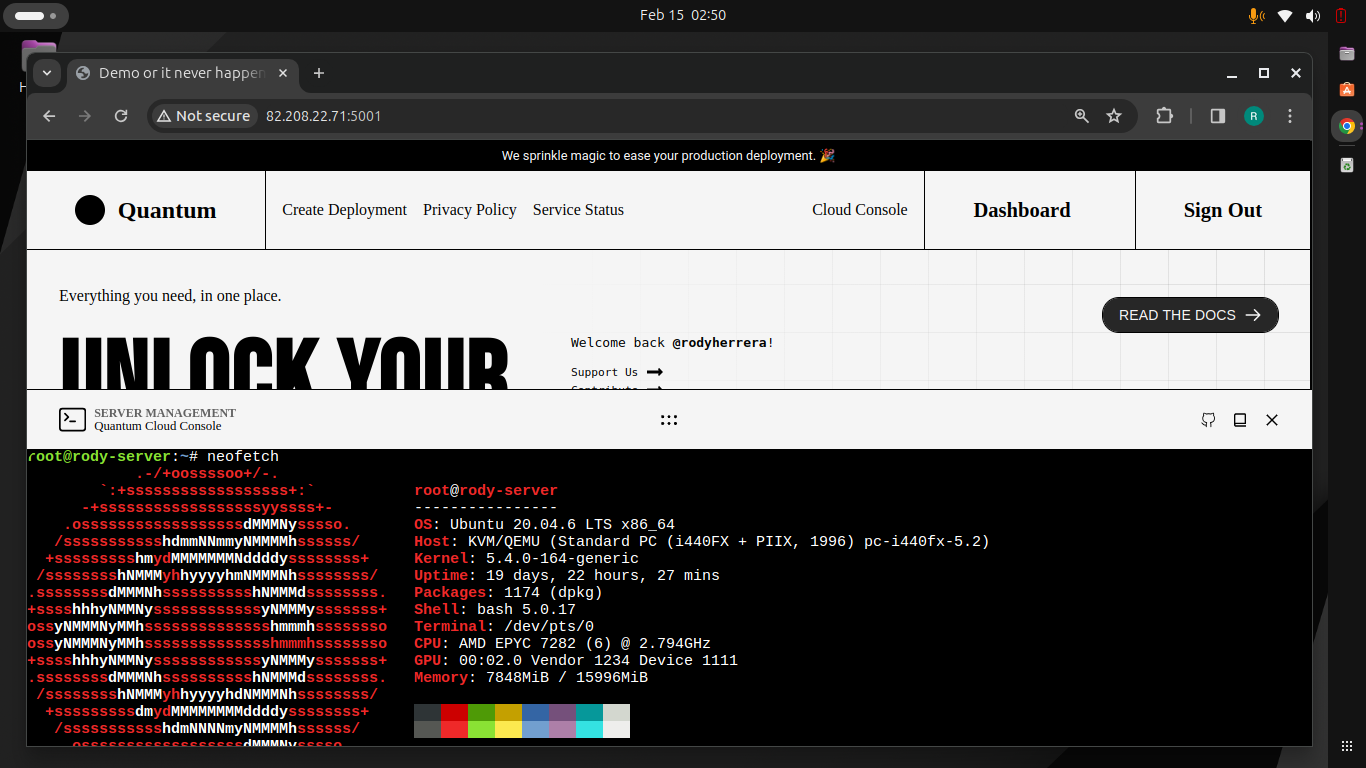Screen dimensions: 1366x768
Task: Open the GitHub icon in console header
Action: pos(1208,420)
